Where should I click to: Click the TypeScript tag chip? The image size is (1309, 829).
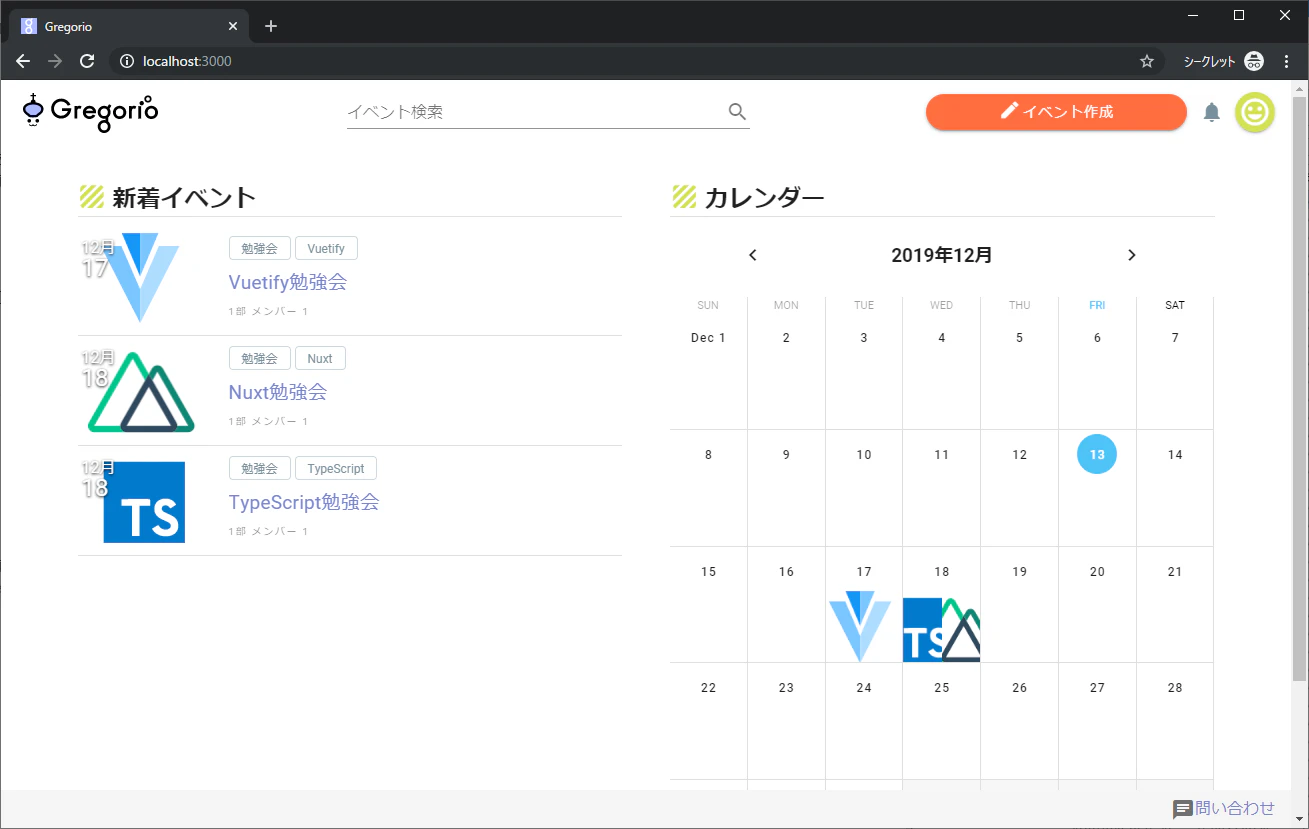pyautogui.click(x=336, y=468)
